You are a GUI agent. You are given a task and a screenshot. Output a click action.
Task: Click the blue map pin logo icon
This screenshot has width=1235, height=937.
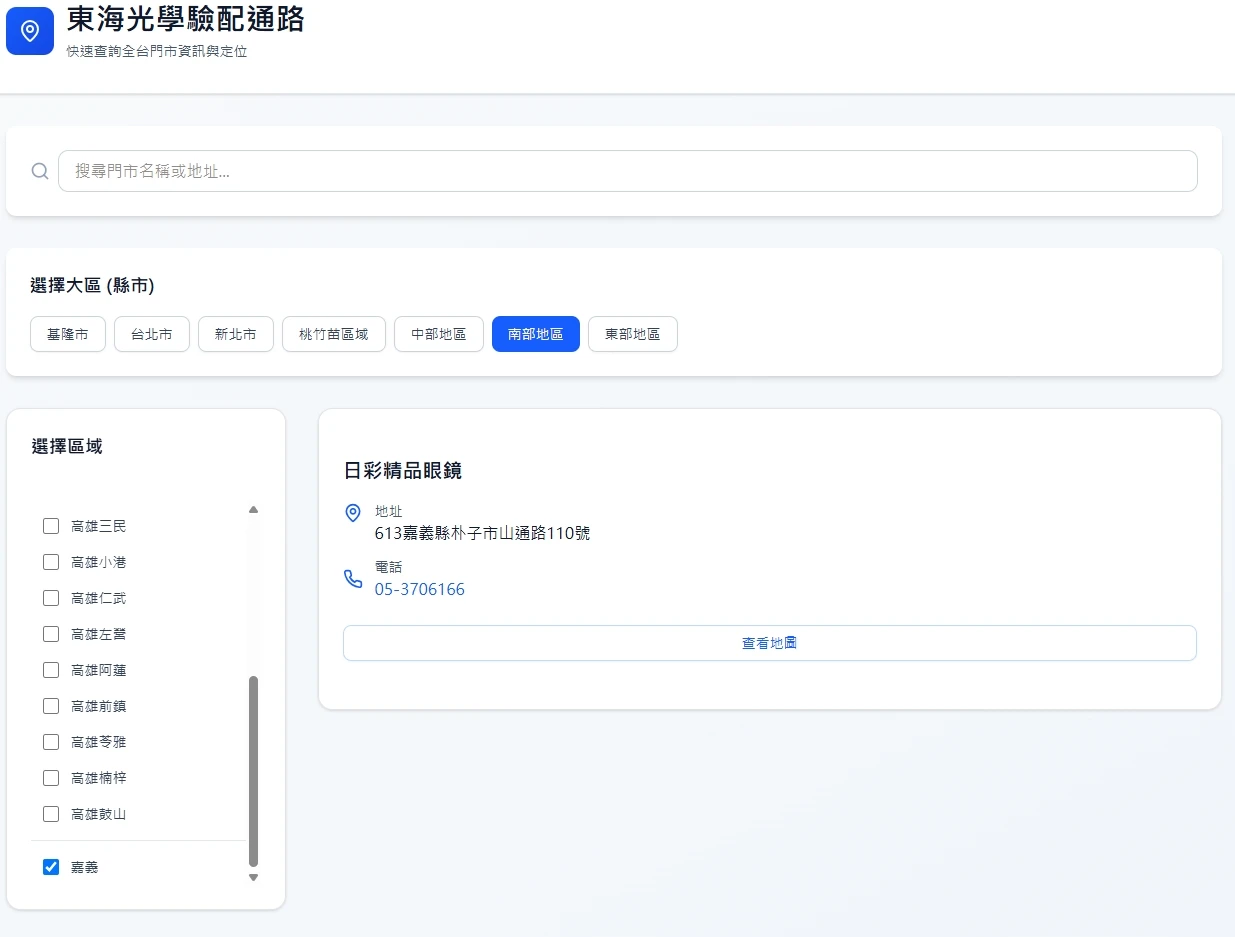pyautogui.click(x=30, y=31)
